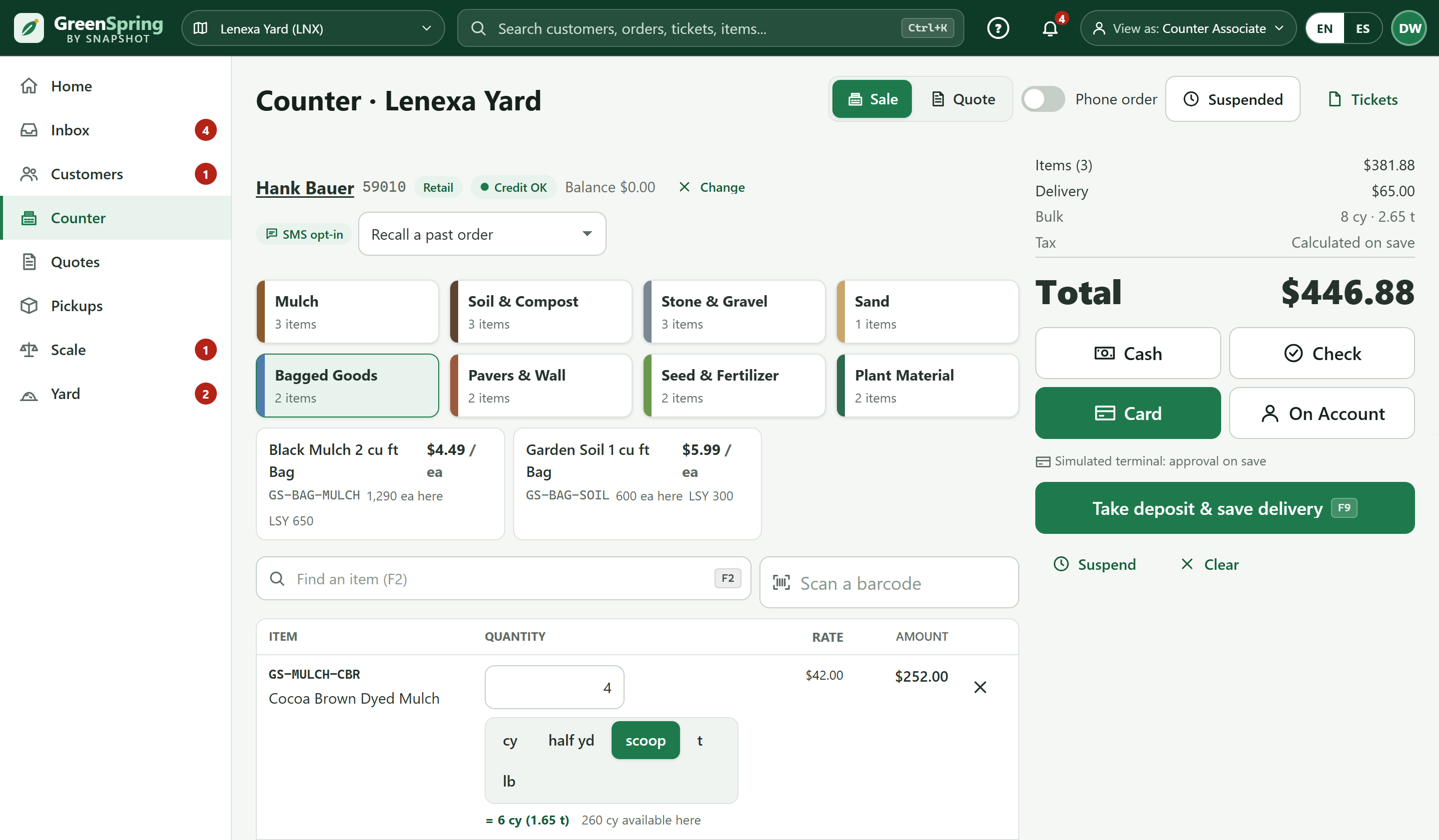Open Customers in the sidebar

115,174
